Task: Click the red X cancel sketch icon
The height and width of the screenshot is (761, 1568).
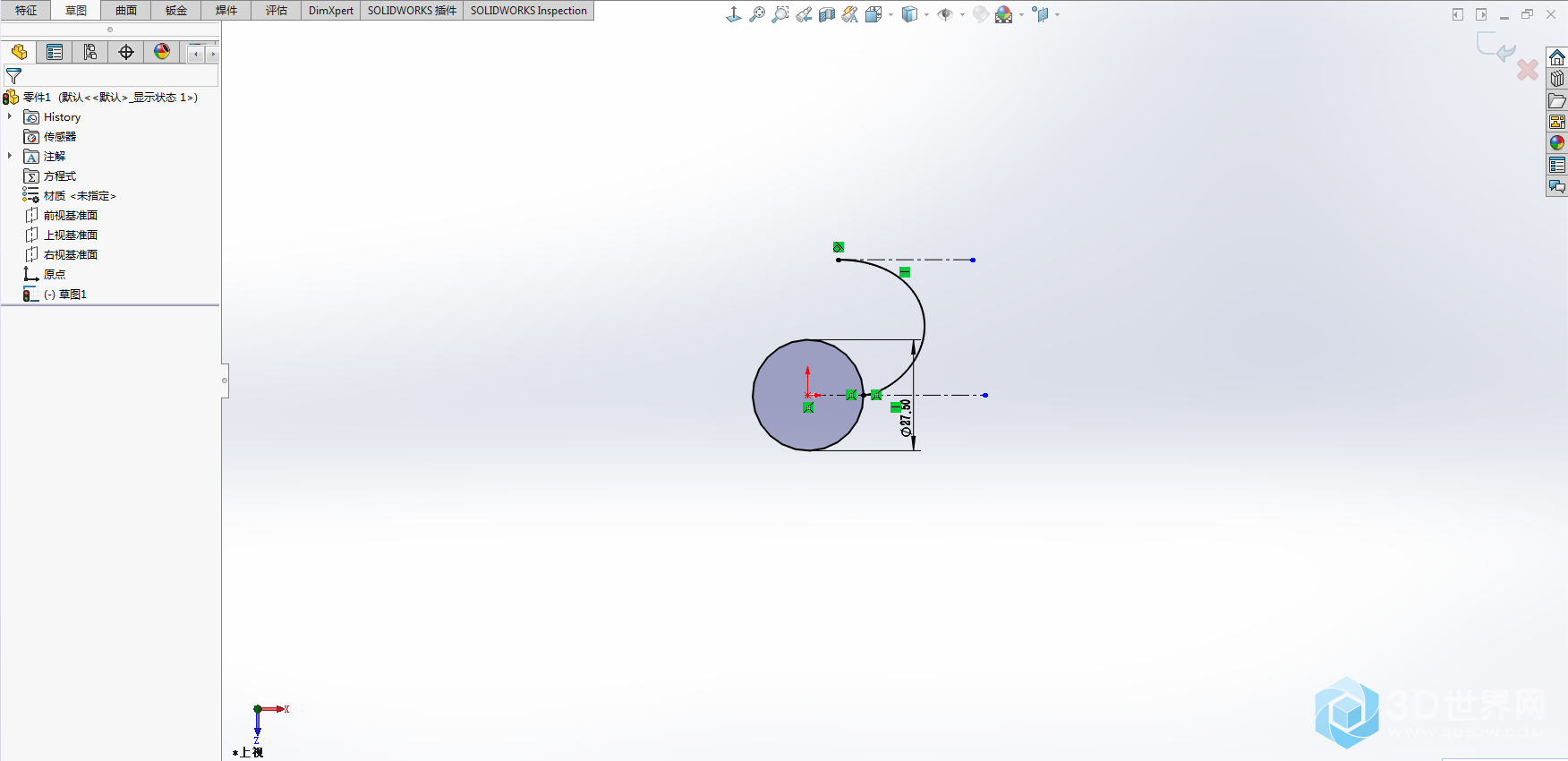Action: (1528, 69)
